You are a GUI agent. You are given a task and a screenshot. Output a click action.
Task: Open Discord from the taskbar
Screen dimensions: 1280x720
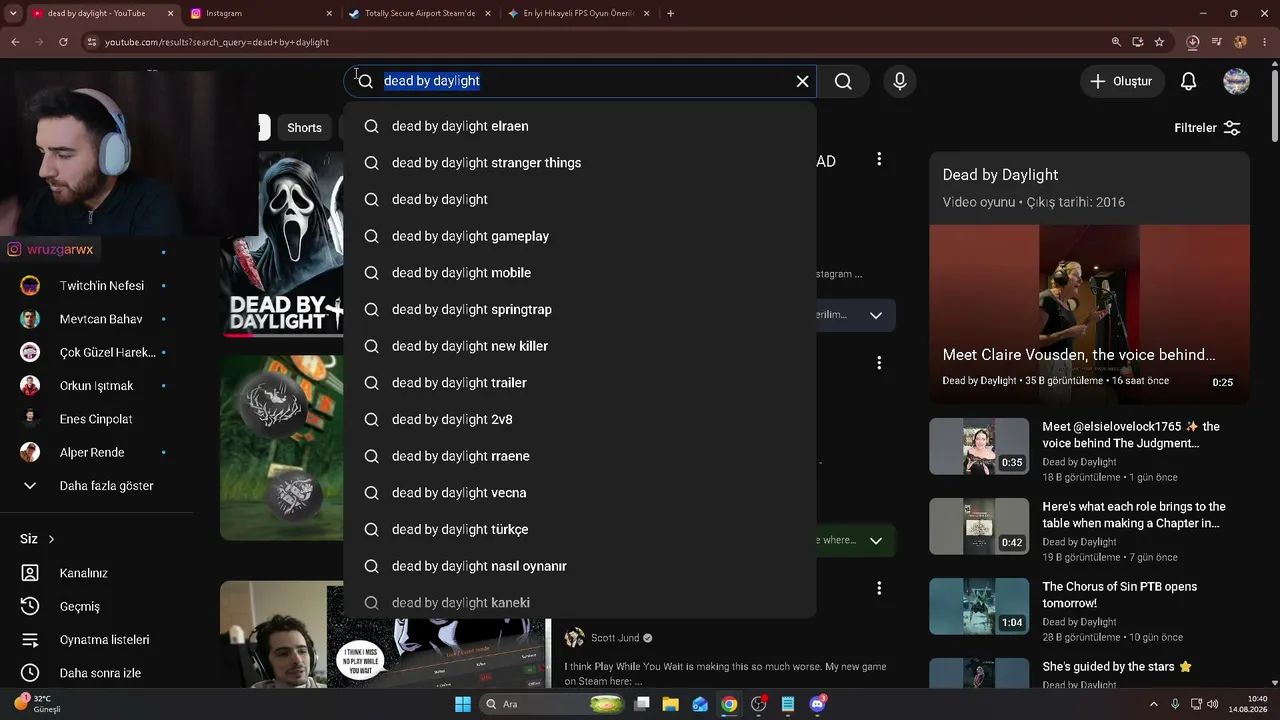[817, 704]
